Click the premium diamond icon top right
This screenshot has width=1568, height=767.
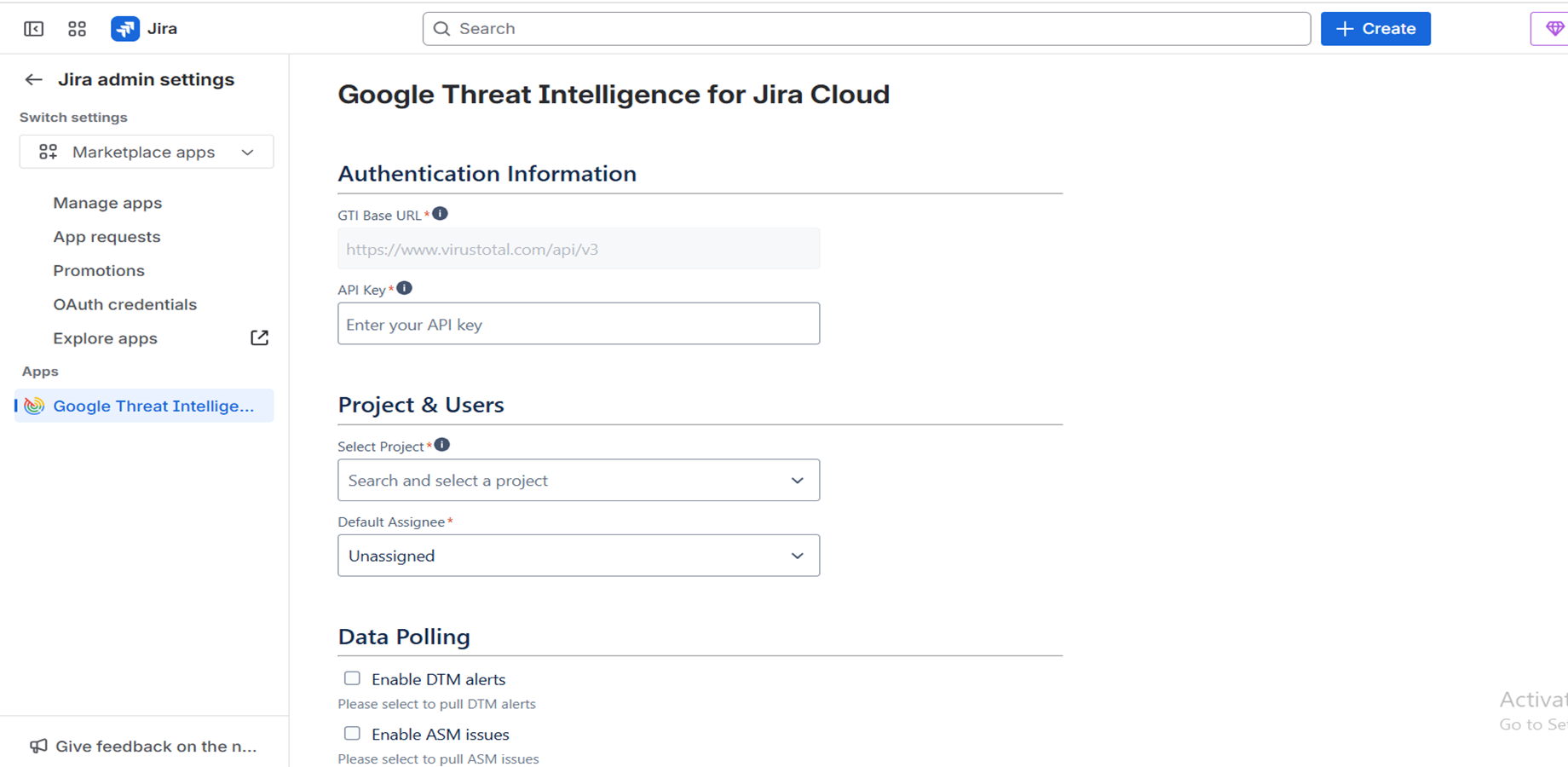1553,28
